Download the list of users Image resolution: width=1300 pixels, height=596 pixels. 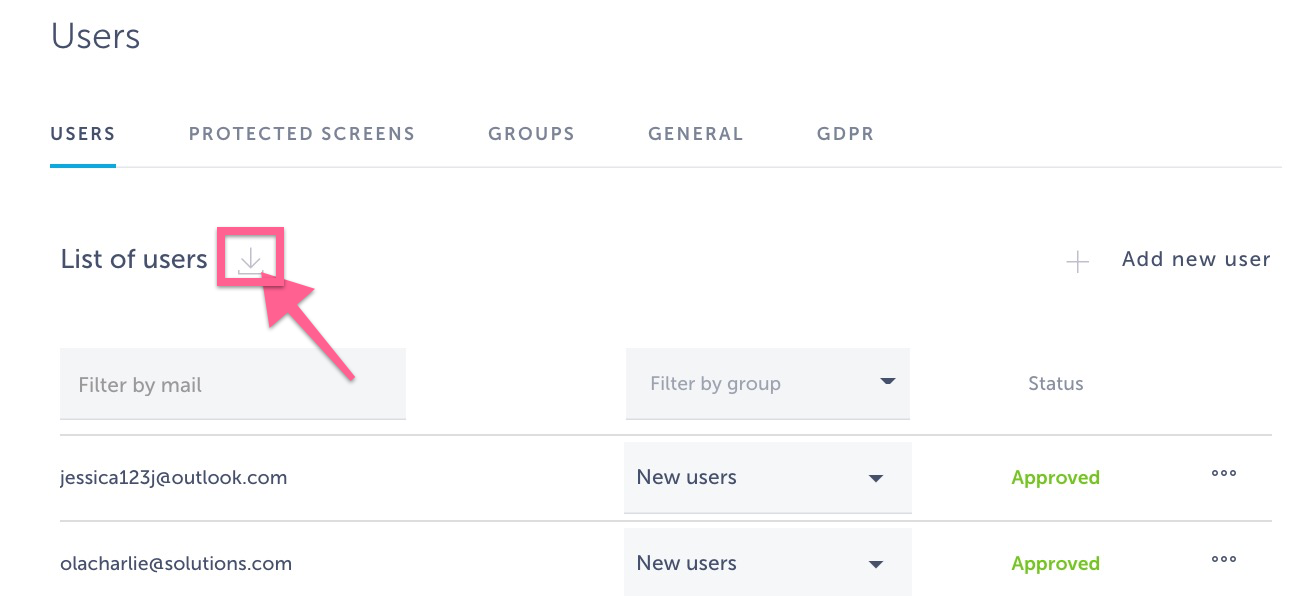250,260
